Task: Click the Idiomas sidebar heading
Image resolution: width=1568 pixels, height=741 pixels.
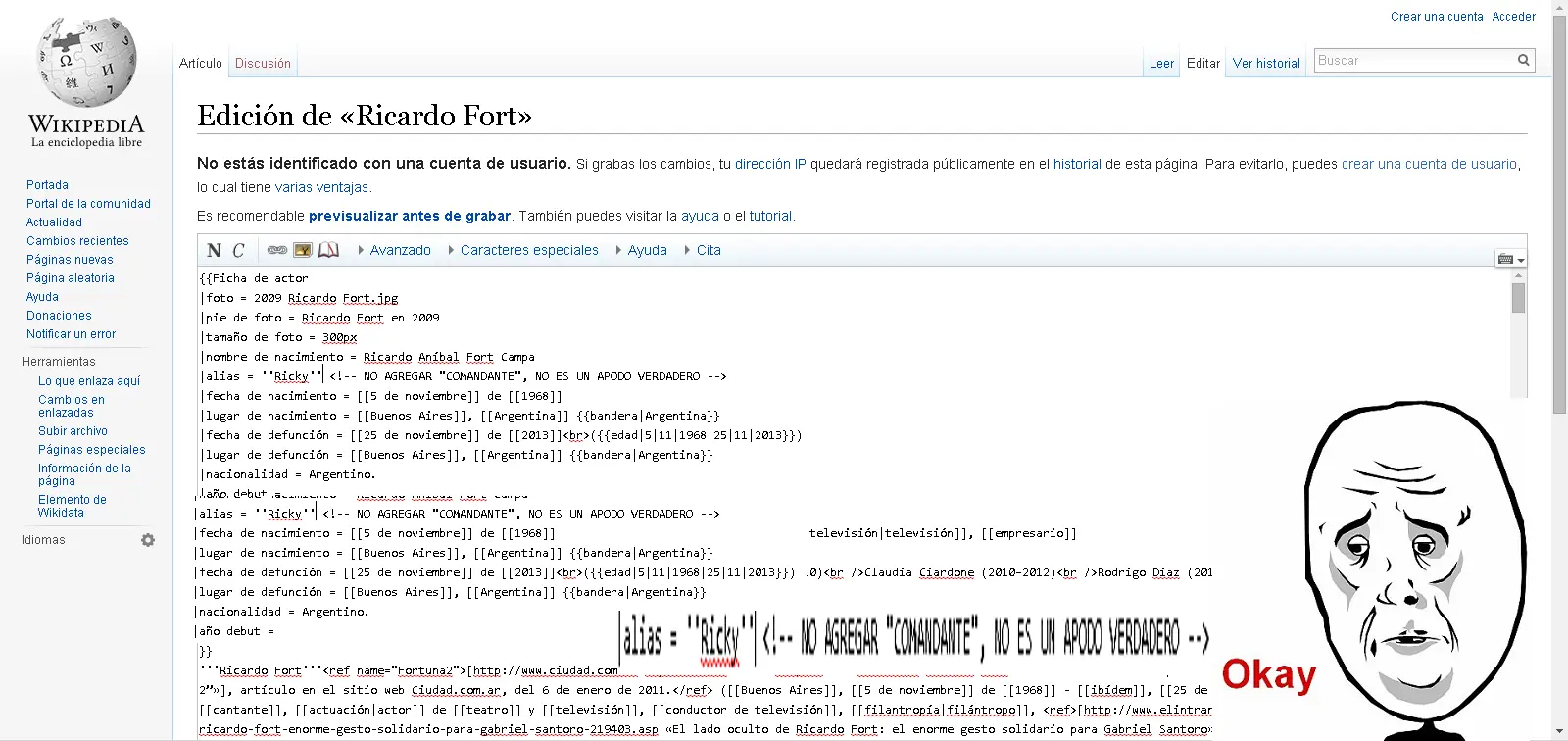Action: pyautogui.click(x=43, y=540)
